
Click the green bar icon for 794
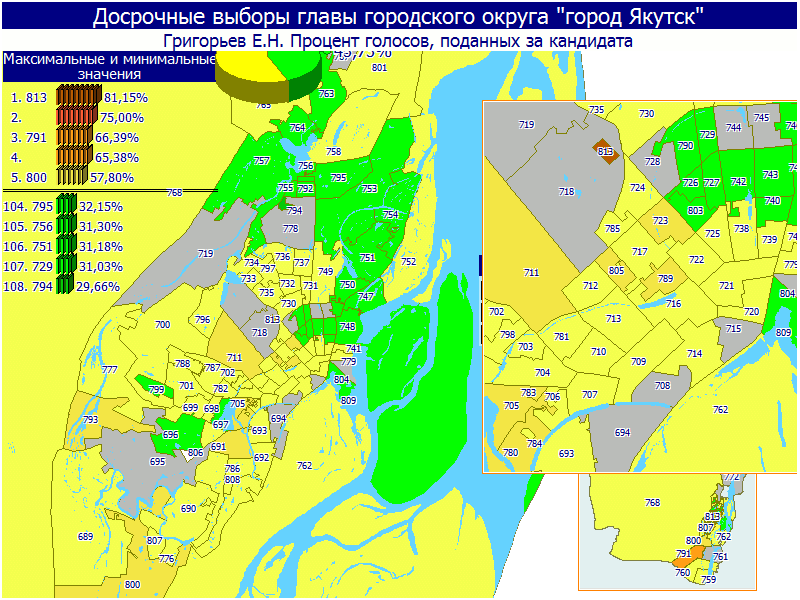click(x=67, y=285)
